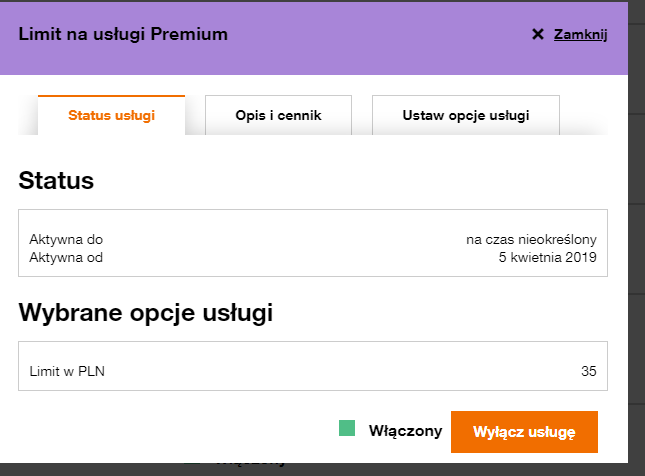645x476 pixels.
Task: Click the Aktywna od label
Action: (66, 257)
